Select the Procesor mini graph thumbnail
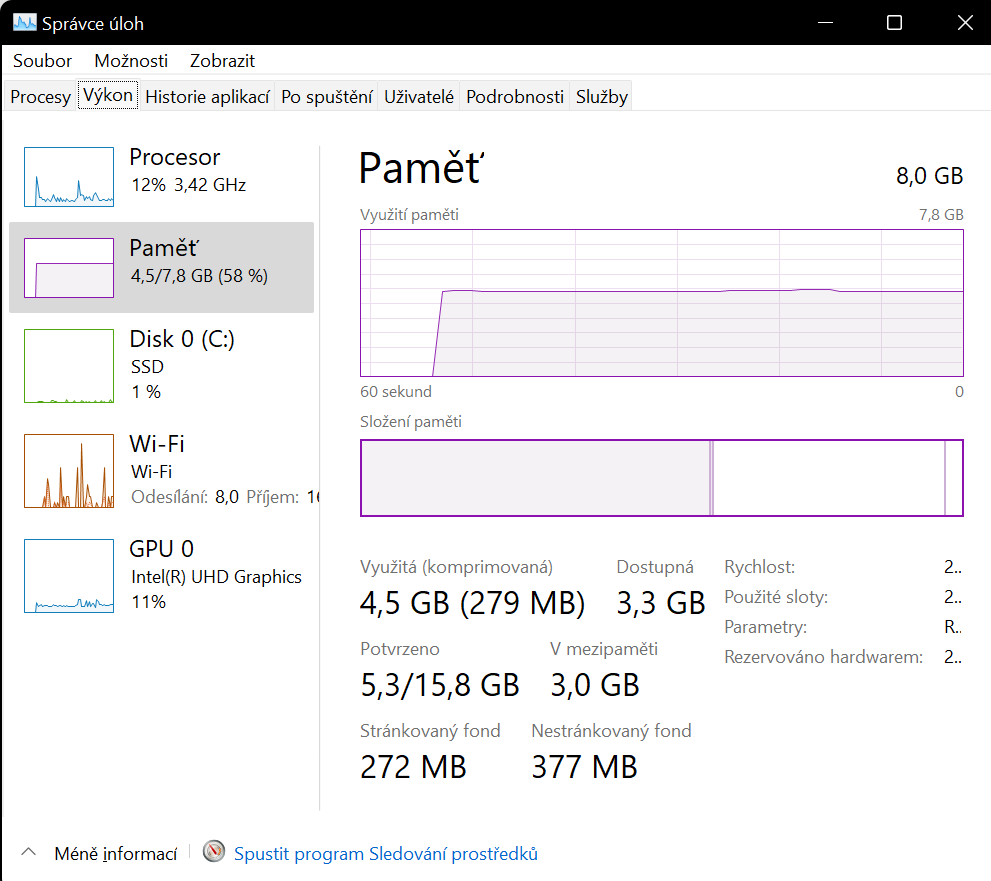The height and width of the screenshot is (881, 991). pos(68,177)
